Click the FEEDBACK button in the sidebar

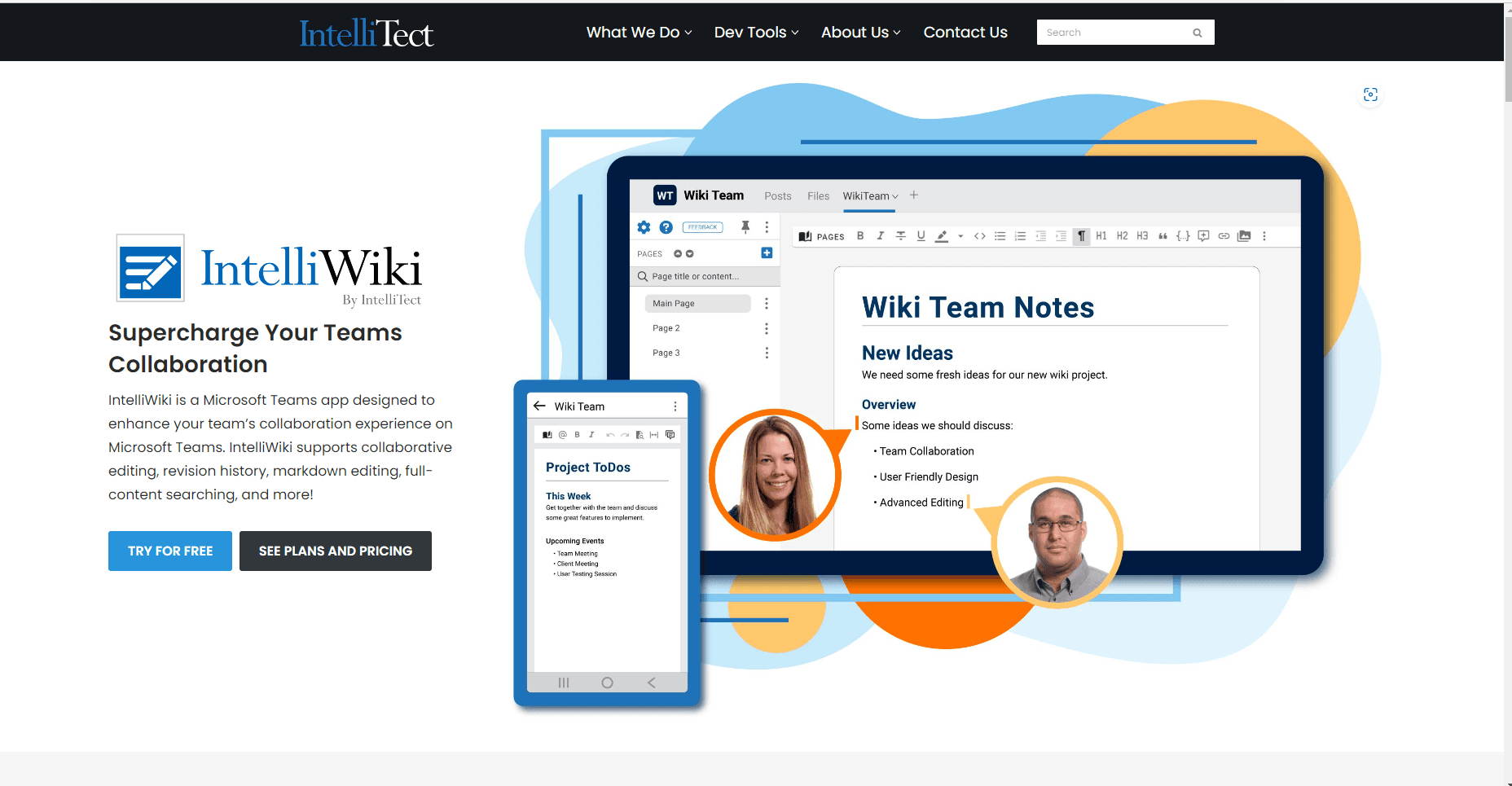click(x=702, y=227)
